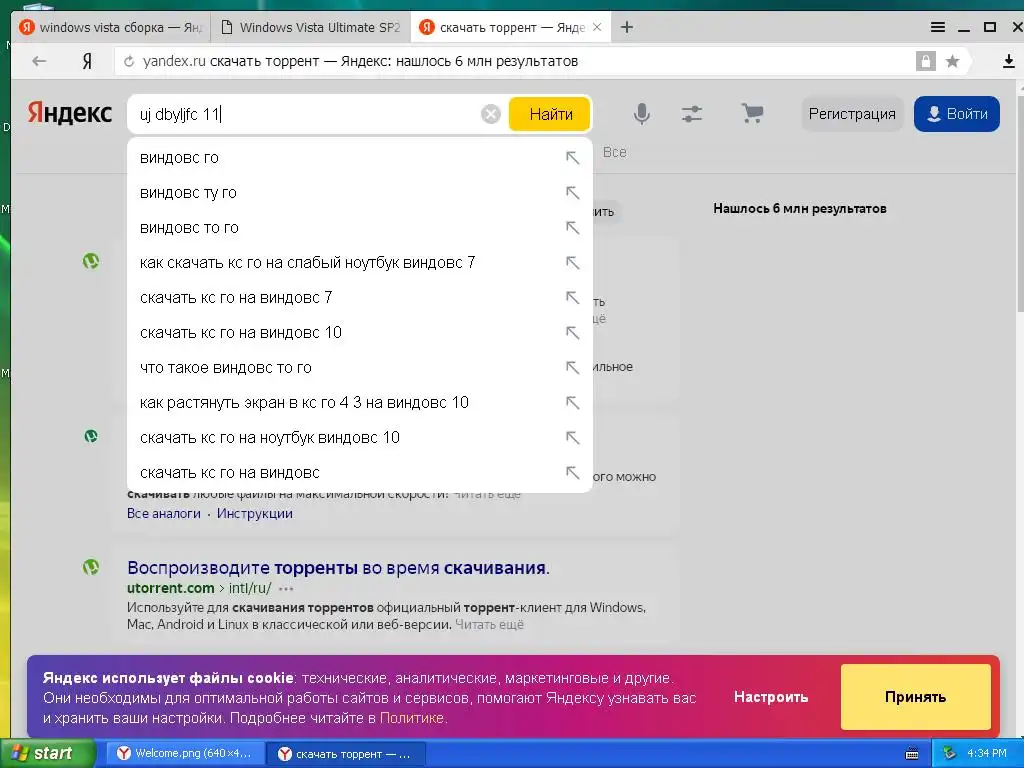The image size is (1024, 768).
Task: Choose suggestion 'виндовс то го'
Action: (359, 227)
